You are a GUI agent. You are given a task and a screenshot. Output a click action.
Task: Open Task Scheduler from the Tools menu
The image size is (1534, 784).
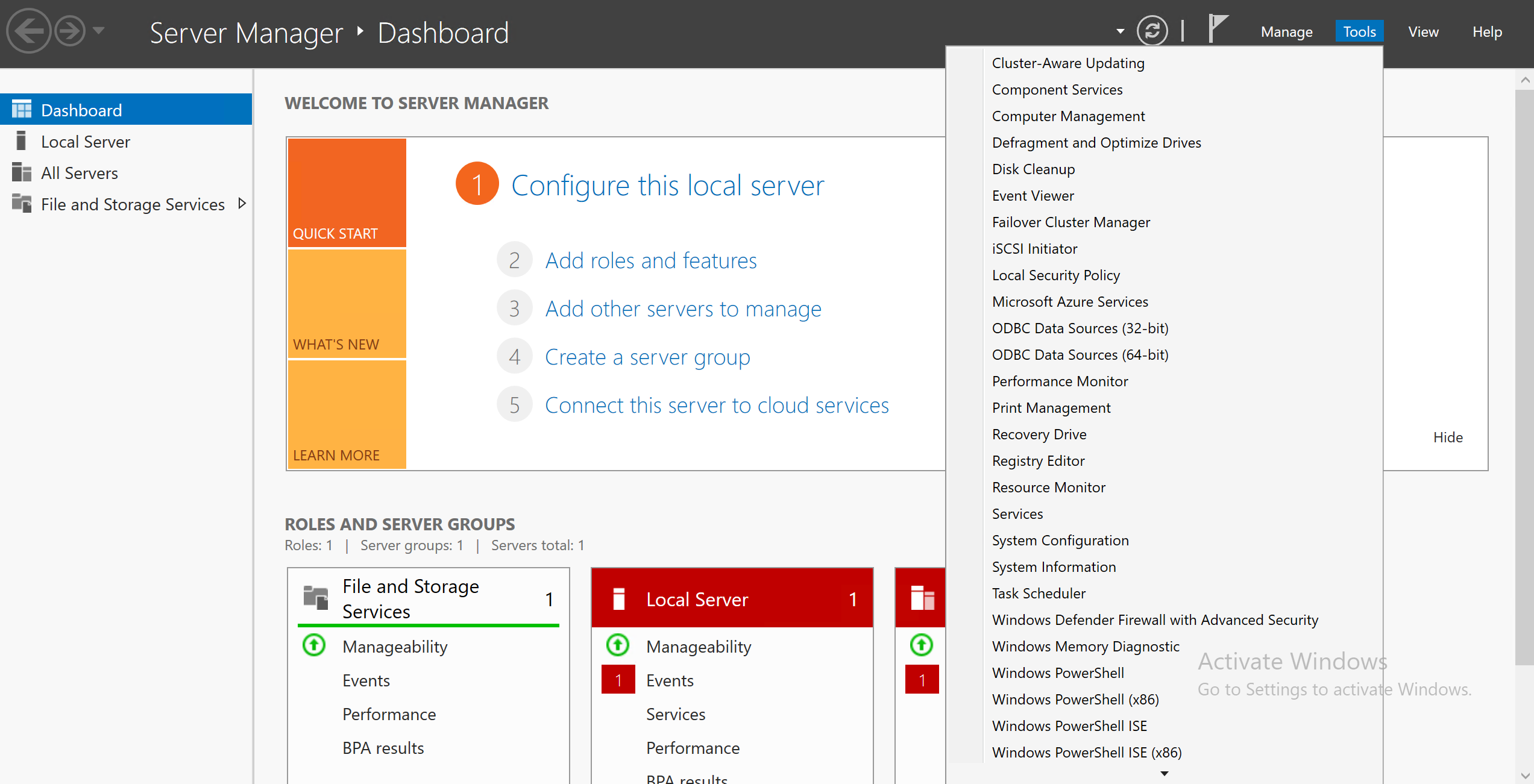click(x=1039, y=594)
